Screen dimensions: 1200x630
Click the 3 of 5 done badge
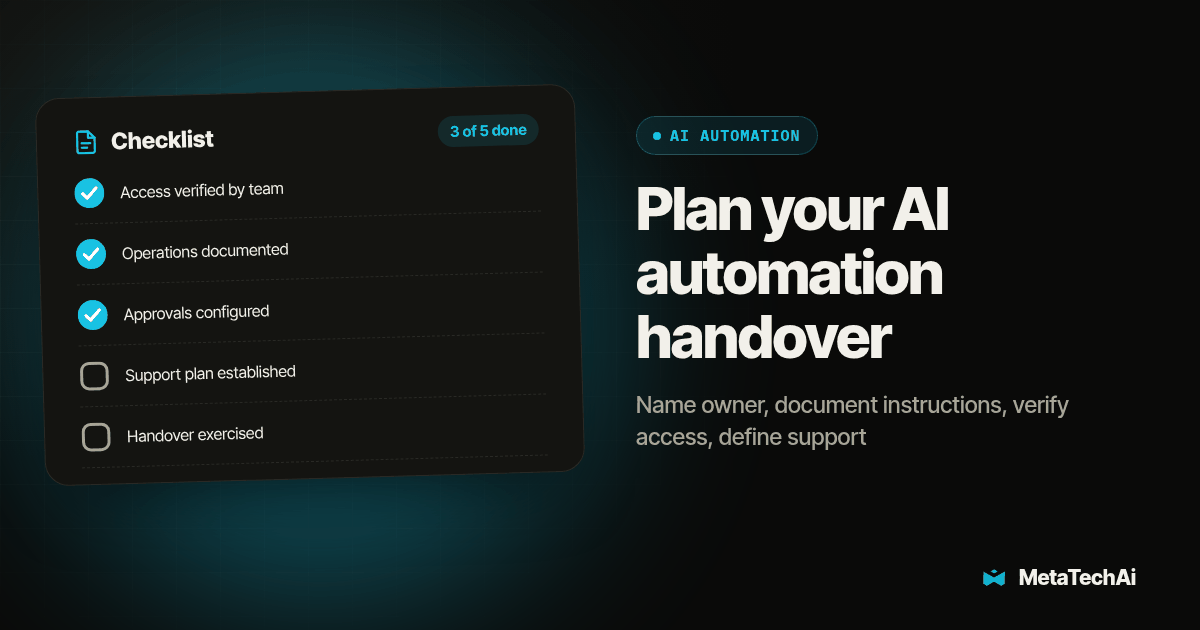(488, 131)
